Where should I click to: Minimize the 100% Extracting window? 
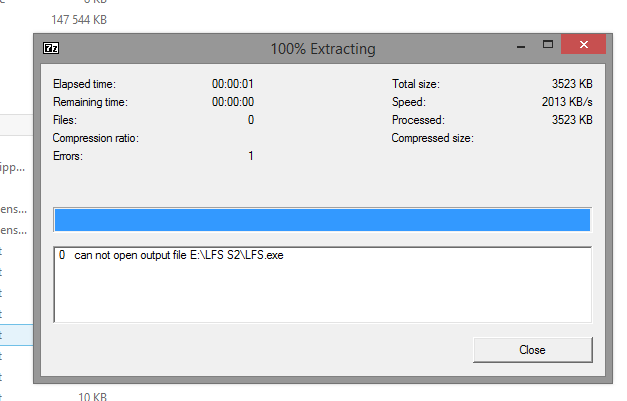click(x=521, y=46)
